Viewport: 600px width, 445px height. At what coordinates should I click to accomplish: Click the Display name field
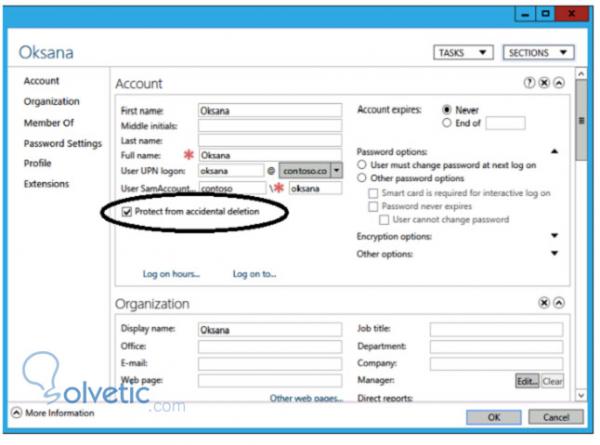pyautogui.click(x=270, y=330)
